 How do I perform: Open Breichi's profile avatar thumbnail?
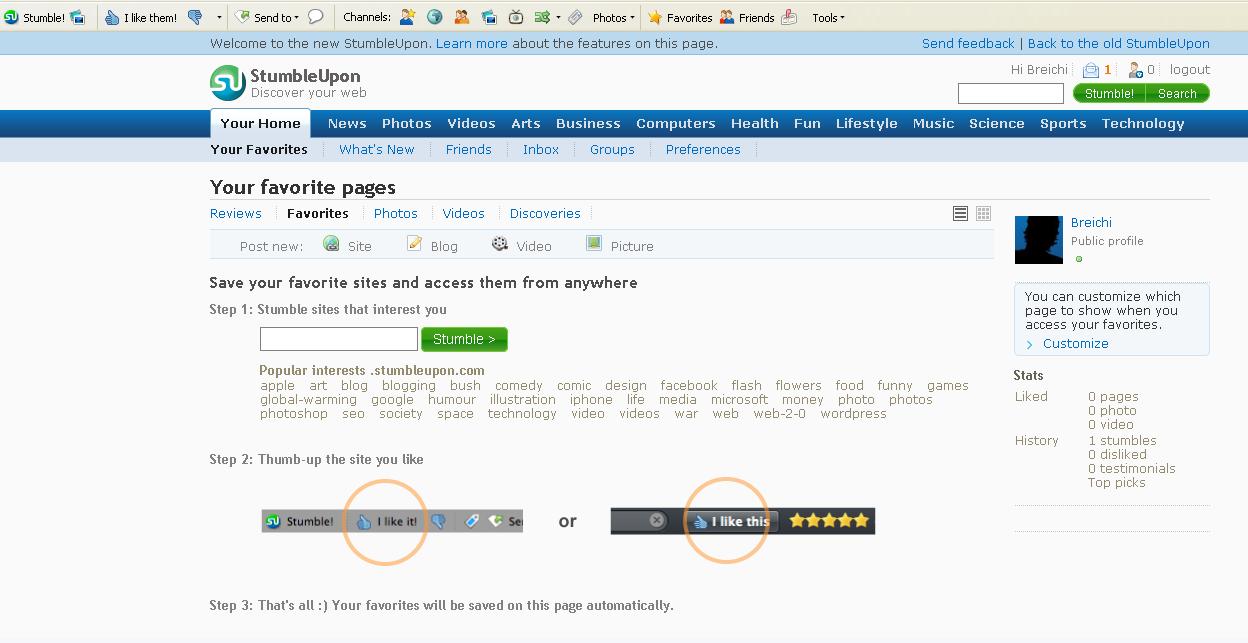tap(1039, 240)
